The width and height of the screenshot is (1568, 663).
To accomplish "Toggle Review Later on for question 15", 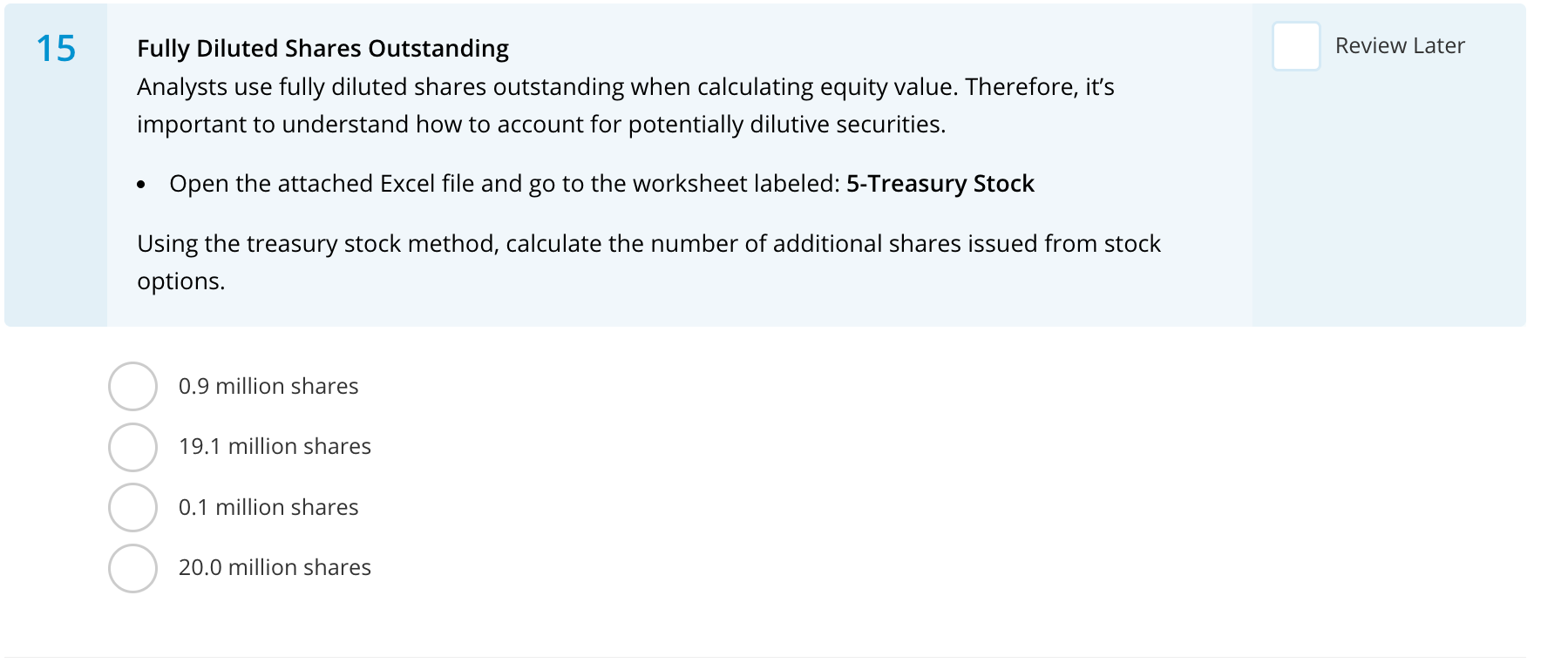I will pos(1296,45).
